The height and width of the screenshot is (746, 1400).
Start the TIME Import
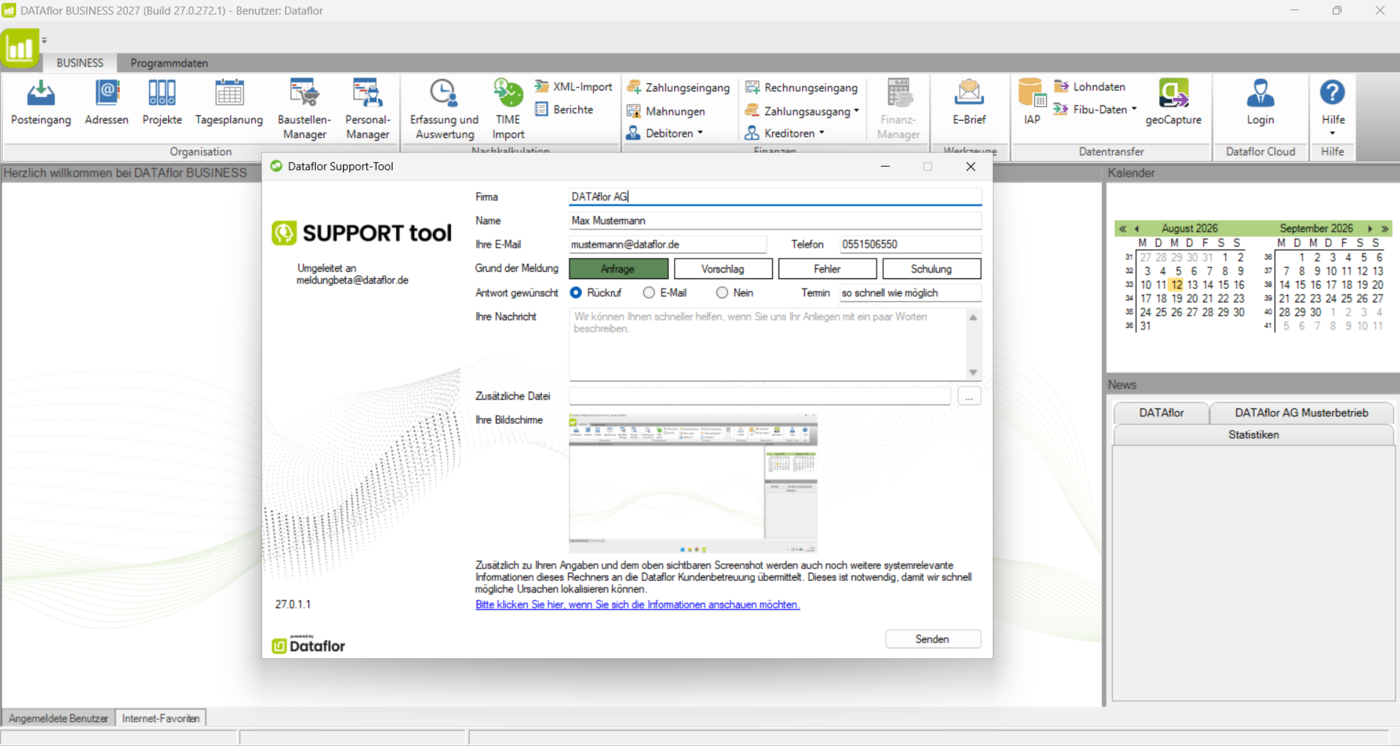pyautogui.click(x=508, y=109)
